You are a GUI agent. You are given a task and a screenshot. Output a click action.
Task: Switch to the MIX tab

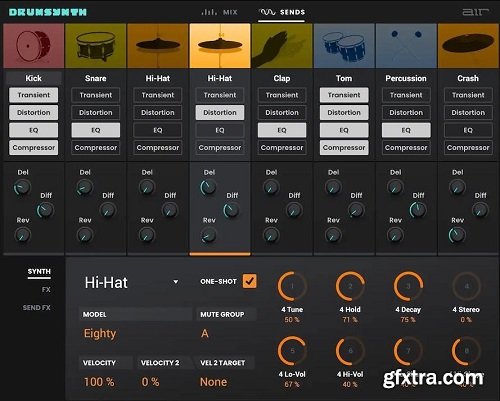(x=220, y=12)
